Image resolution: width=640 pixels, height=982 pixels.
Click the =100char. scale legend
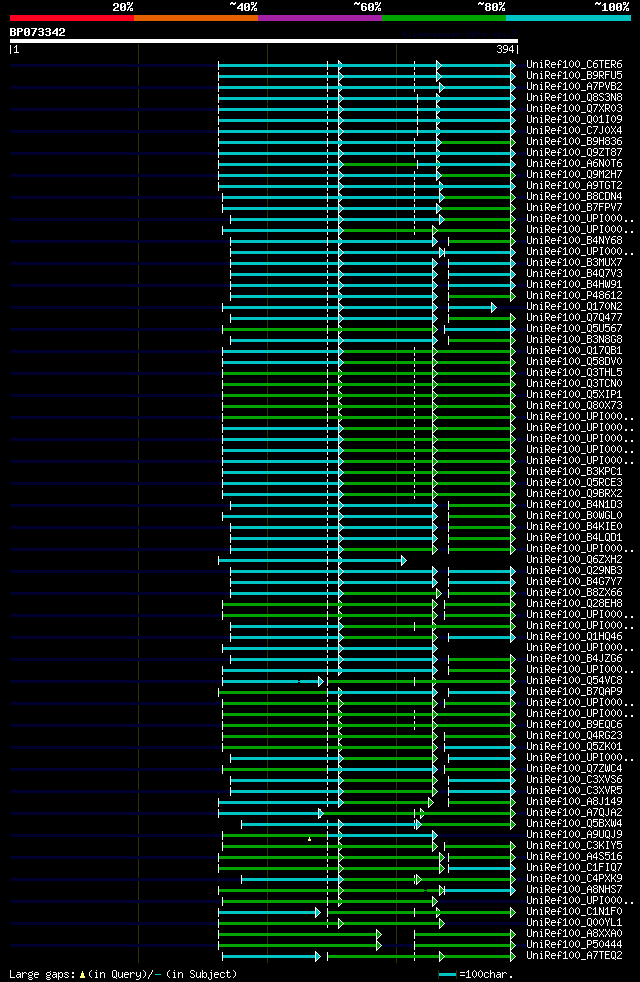pos(476,974)
